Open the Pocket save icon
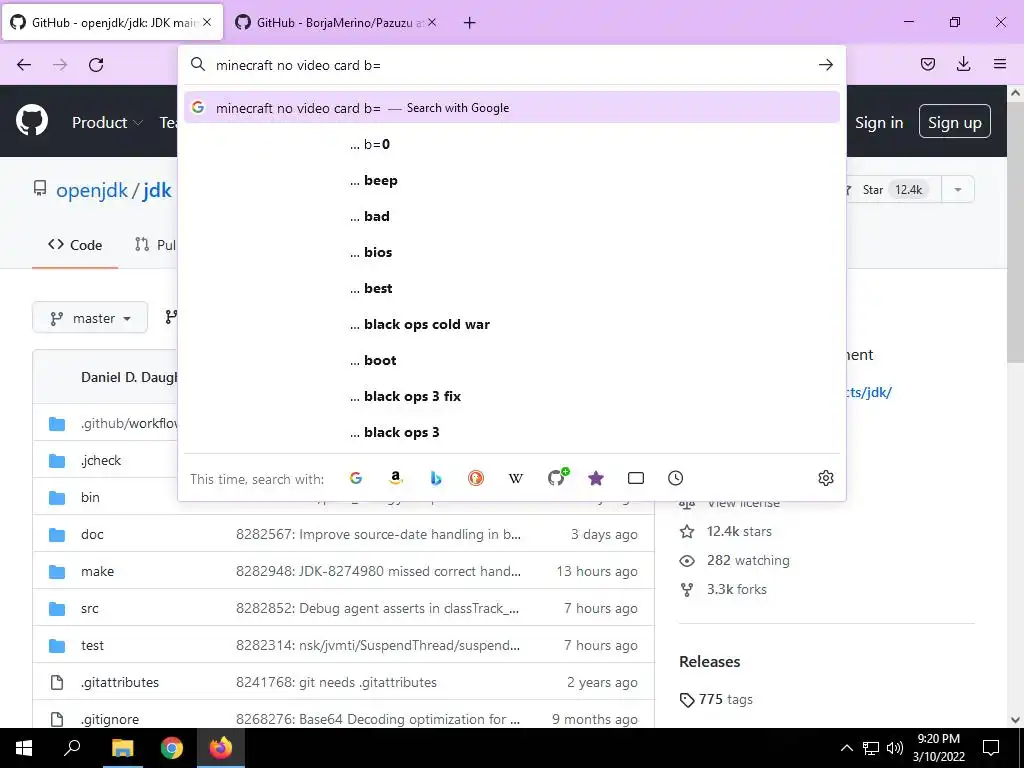This screenshot has width=1024, height=768. 927,64
